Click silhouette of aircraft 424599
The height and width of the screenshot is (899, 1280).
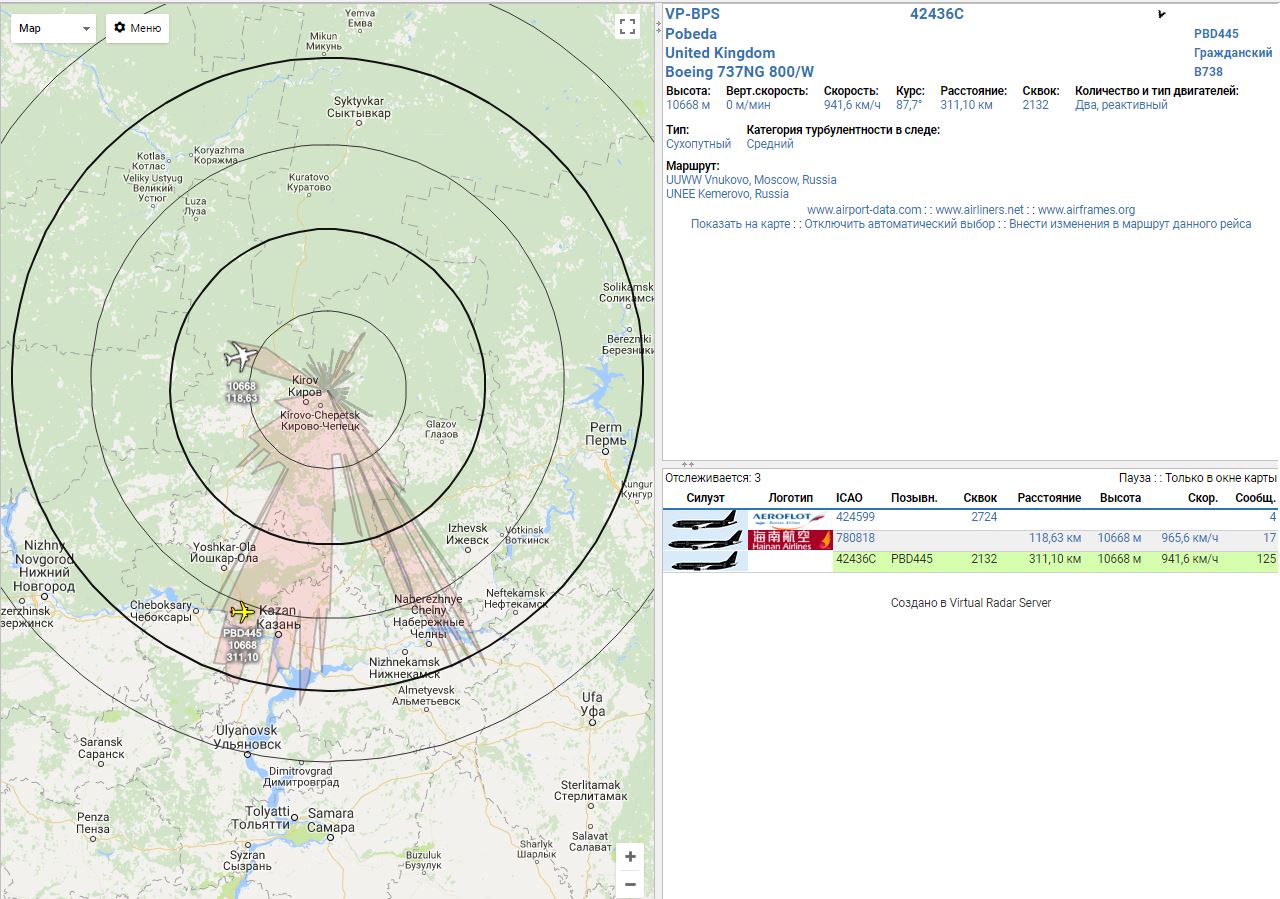pyautogui.click(x=705, y=519)
